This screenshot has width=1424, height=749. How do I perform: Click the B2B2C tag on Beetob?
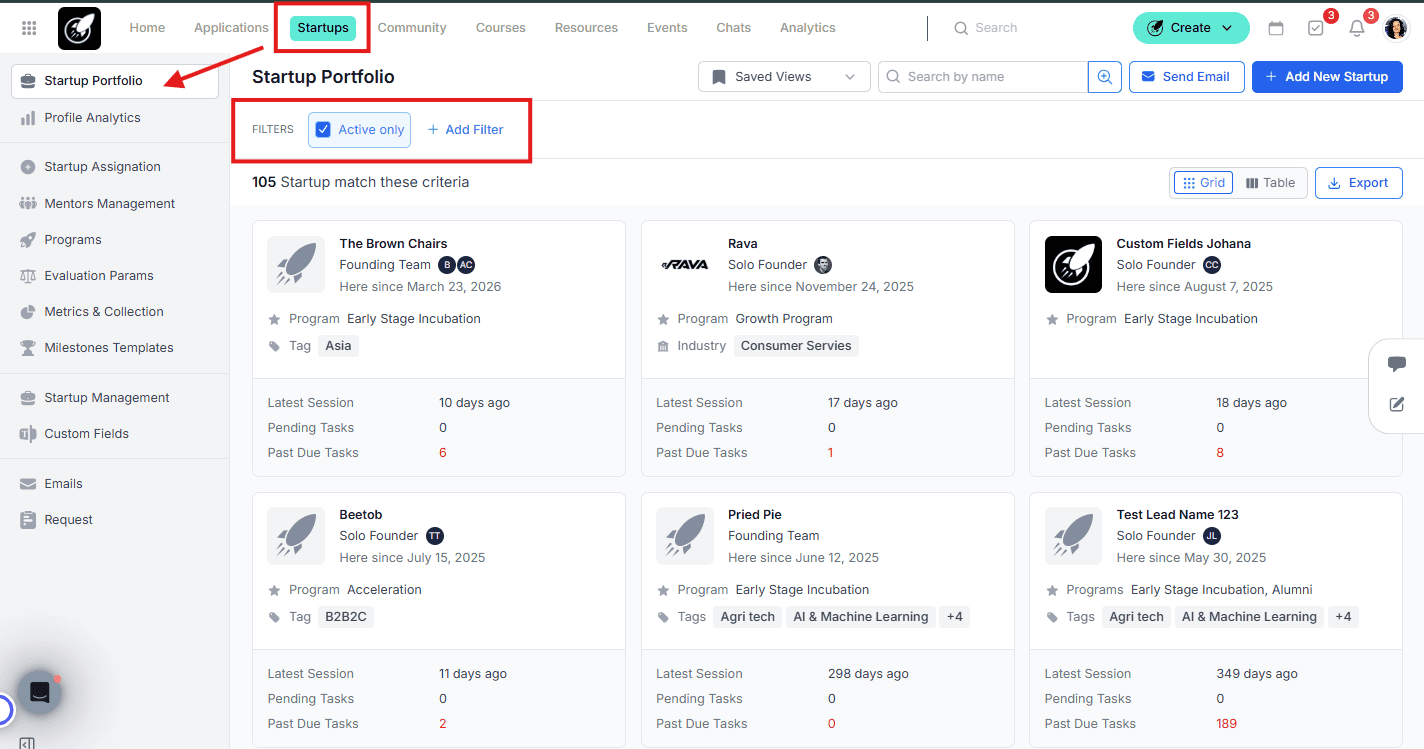(346, 617)
